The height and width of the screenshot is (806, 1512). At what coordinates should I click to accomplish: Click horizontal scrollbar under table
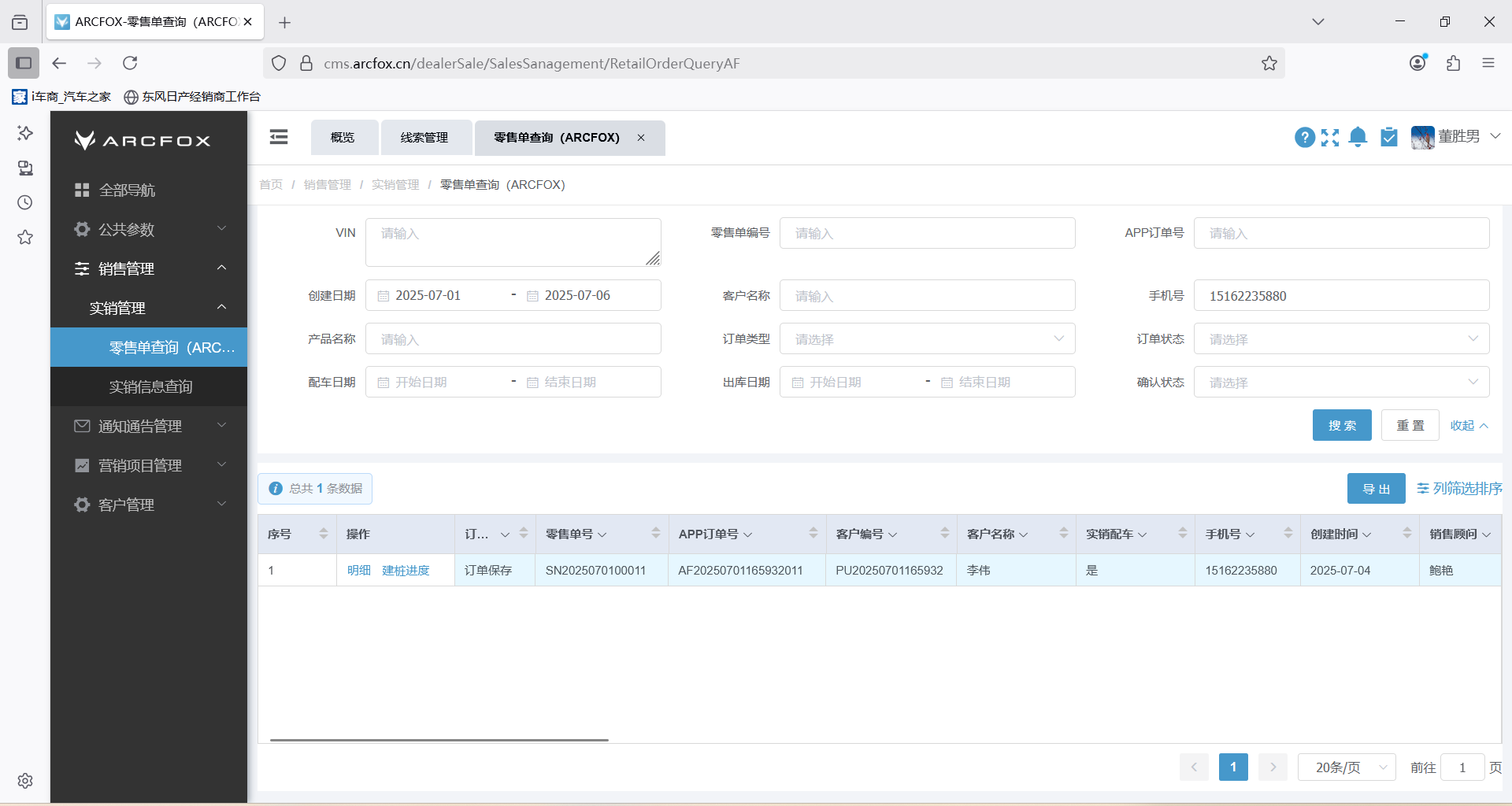click(439, 740)
